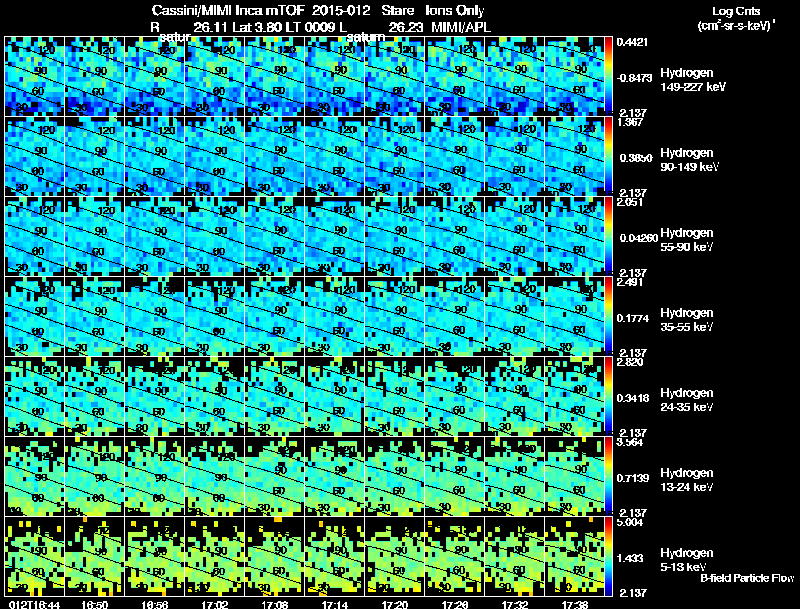Click the 1.367 colorbar maximum value
Viewport: 800px width, 609px height.
tap(630, 122)
